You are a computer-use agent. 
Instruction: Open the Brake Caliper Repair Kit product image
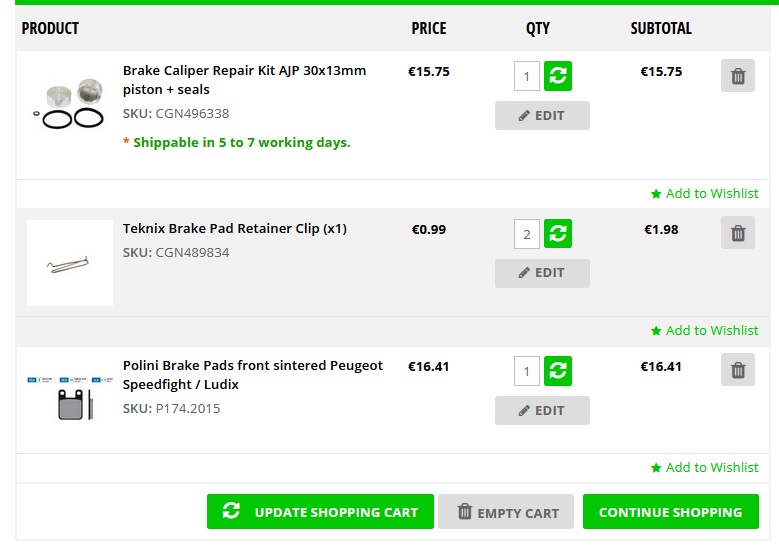[x=70, y=103]
